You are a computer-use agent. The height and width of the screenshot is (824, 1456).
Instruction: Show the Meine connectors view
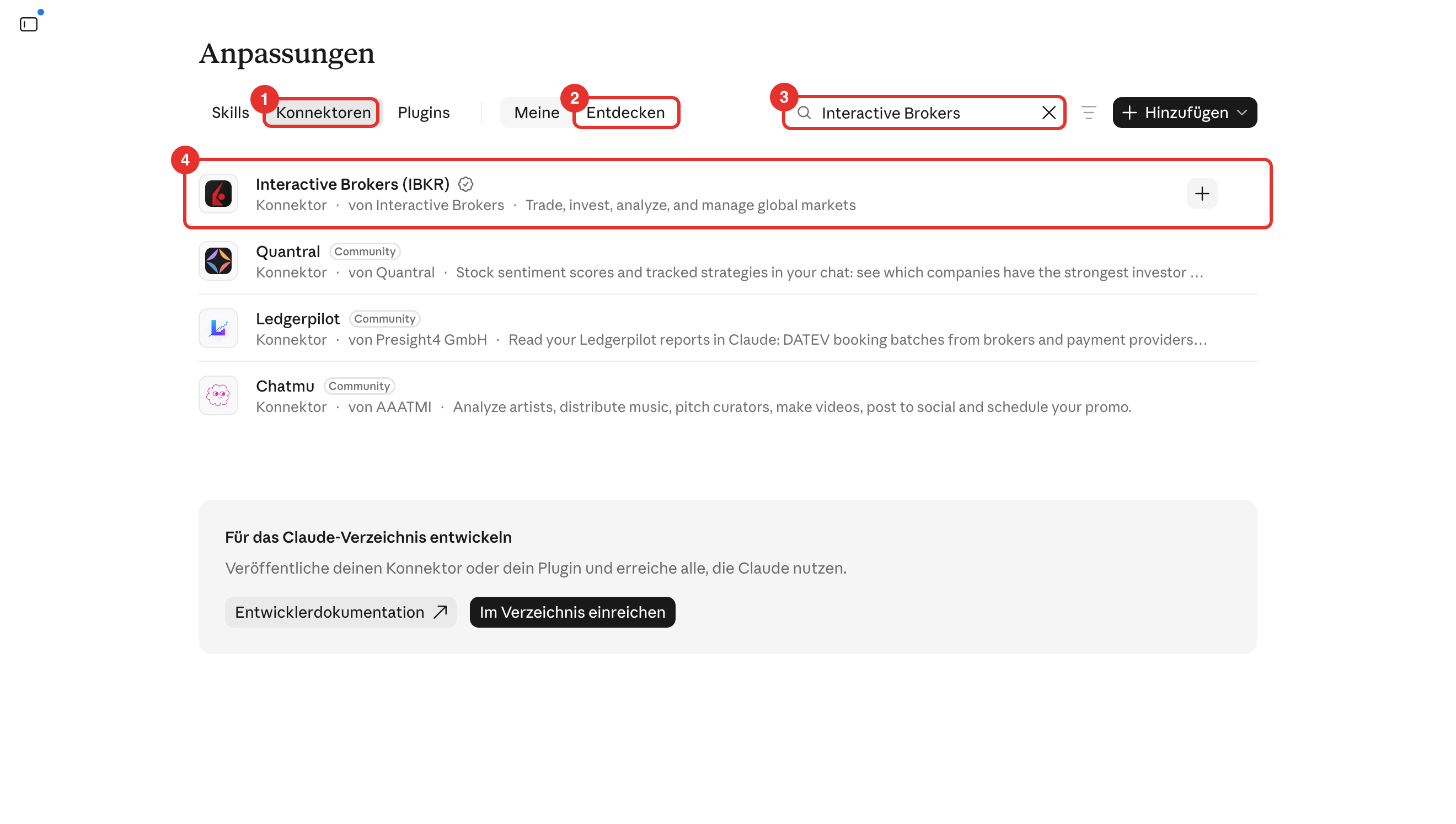tap(537, 113)
